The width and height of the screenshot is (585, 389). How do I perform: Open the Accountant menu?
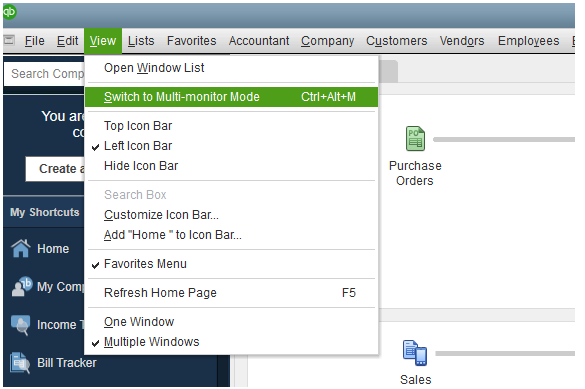click(x=259, y=41)
